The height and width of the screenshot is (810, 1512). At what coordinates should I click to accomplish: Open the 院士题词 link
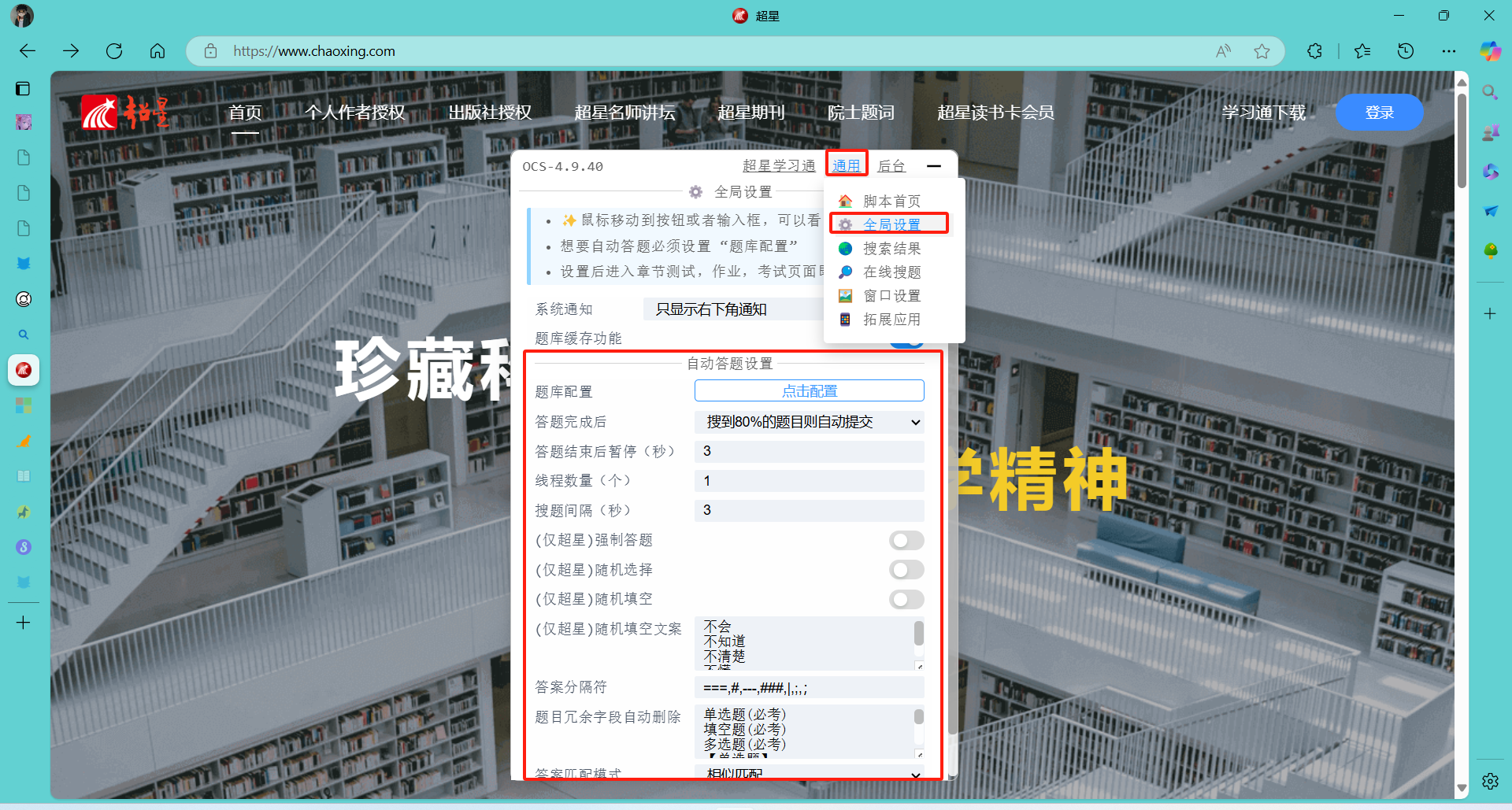click(861, 113)
